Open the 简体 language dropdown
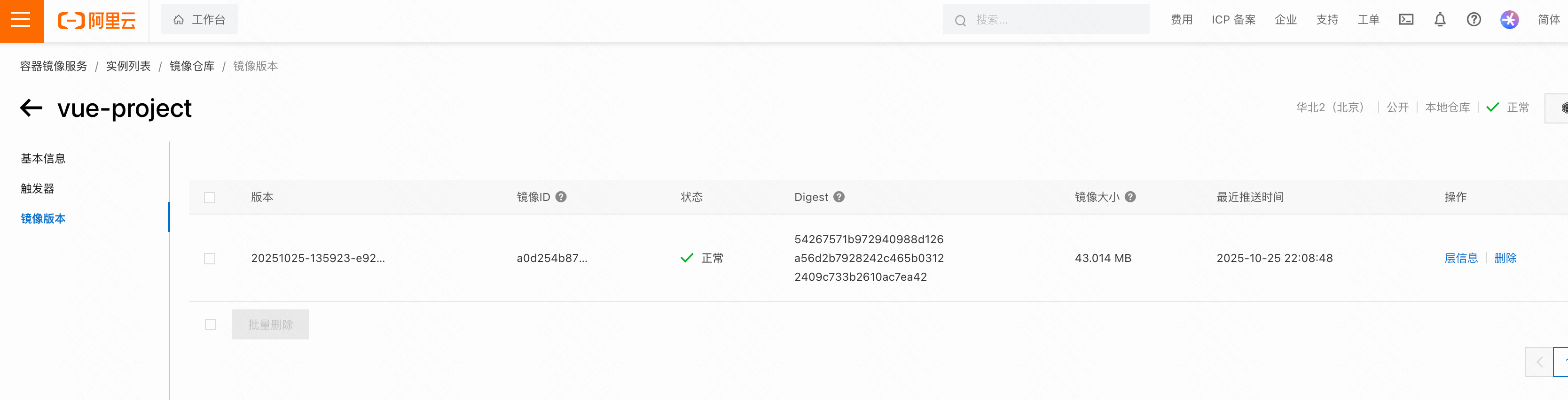Image resolution: width=1568 pixels, height=400 pixels. coord(1549,20)
